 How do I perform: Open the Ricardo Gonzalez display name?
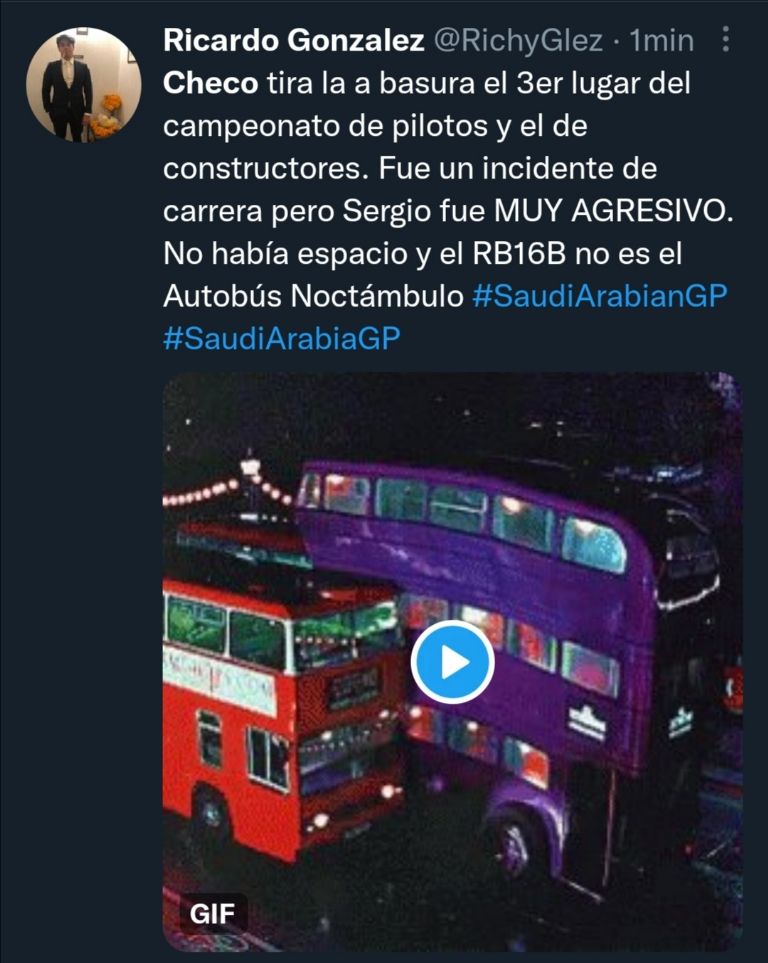(294, 41)
